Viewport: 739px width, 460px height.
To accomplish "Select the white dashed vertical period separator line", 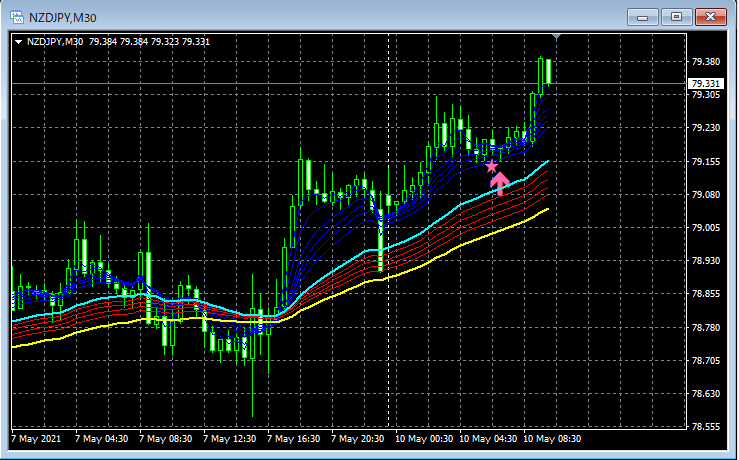I will click(x=389, y=231).
